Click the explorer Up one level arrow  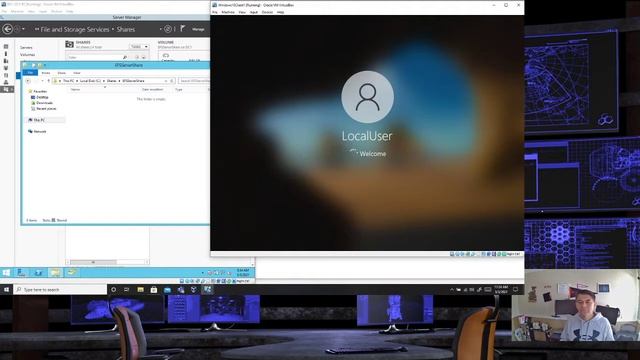coord(49,81)
